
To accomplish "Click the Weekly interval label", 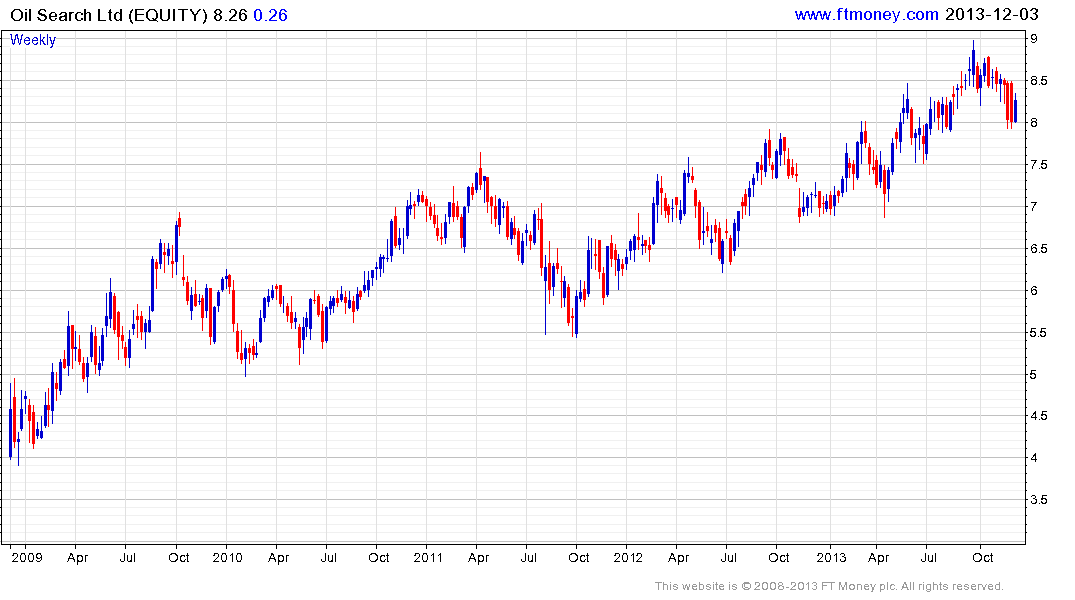I will pyautogui.click(x=33, y=40).
